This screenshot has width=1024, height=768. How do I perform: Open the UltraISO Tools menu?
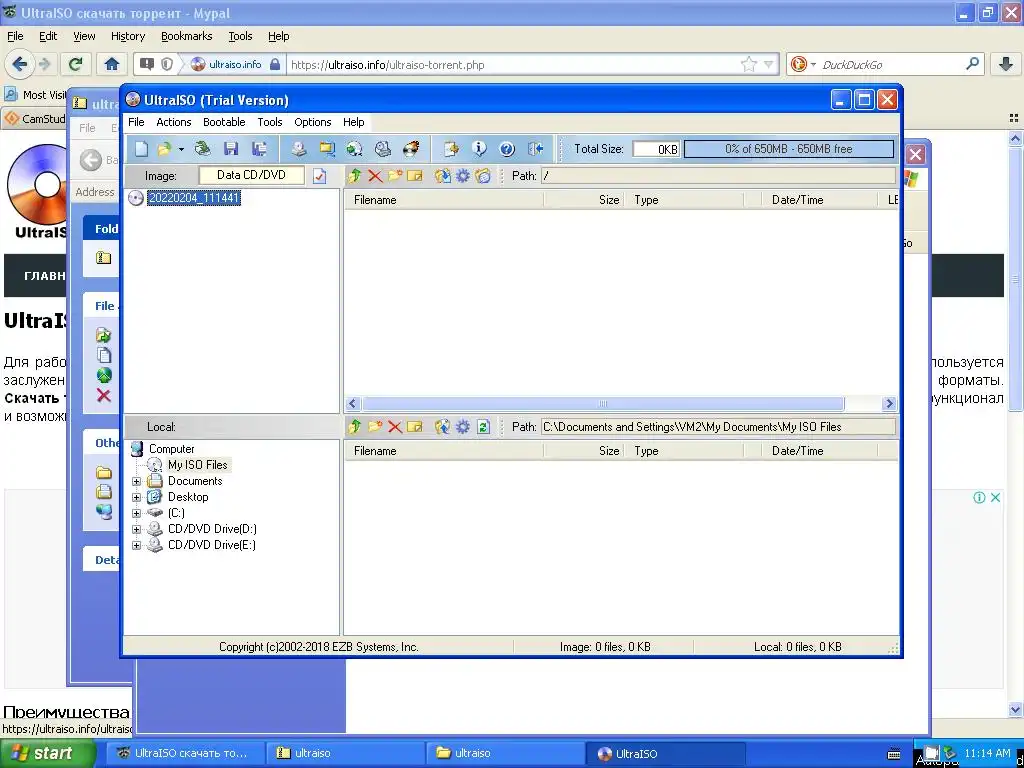270,122
